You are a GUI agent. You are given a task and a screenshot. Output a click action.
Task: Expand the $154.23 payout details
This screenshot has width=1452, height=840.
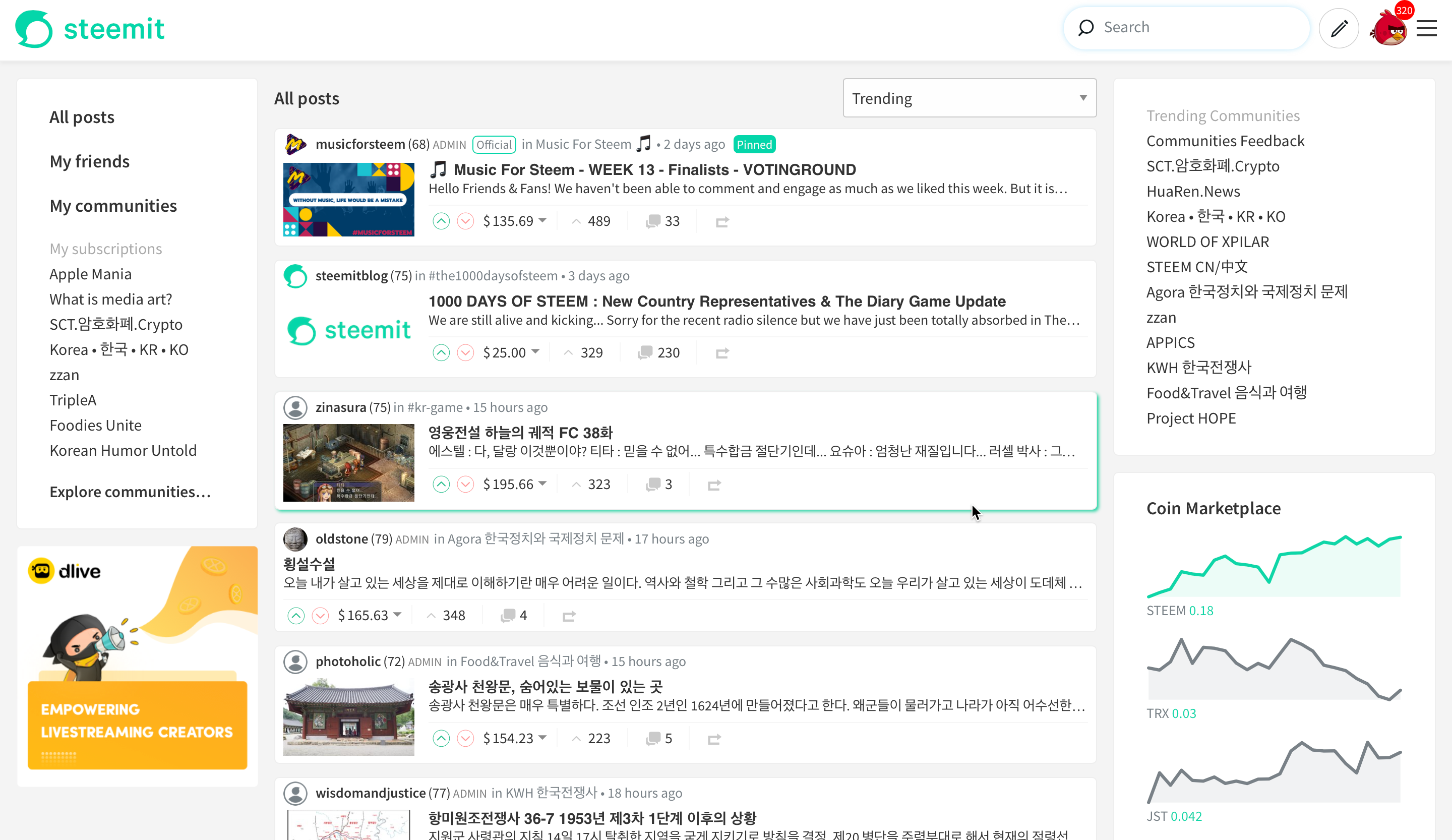point(515,739)
